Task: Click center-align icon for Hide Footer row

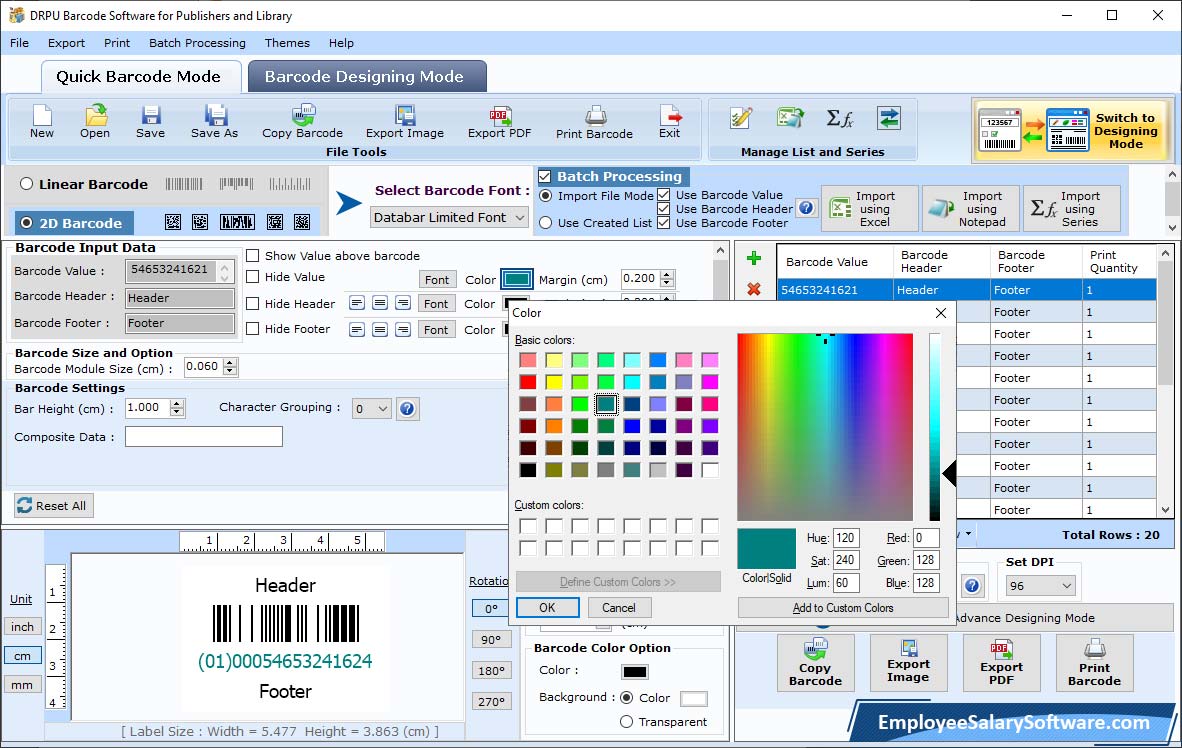Action: pos(380,330)
